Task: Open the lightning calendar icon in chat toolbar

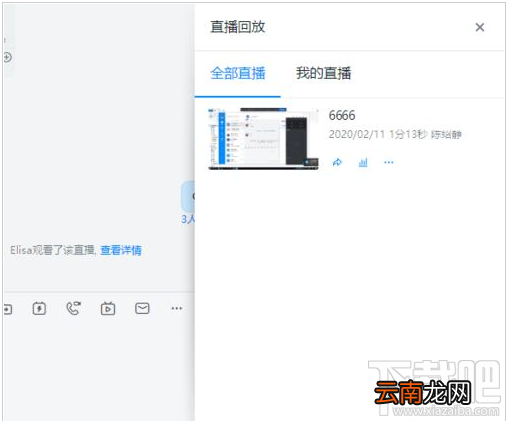Action: pyautogui.click(x=39, y=308)
